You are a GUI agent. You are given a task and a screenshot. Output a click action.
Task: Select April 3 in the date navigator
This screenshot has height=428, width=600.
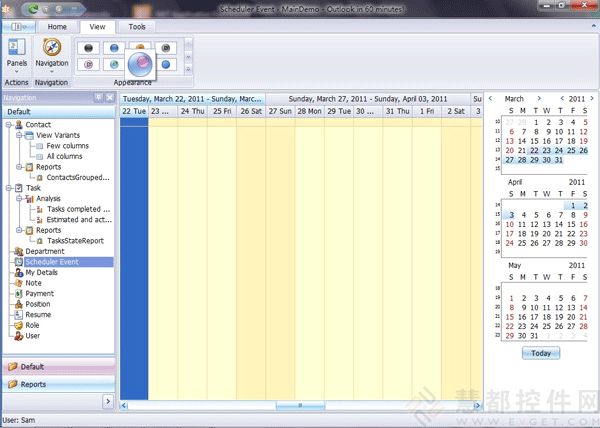tap(511, 215)
